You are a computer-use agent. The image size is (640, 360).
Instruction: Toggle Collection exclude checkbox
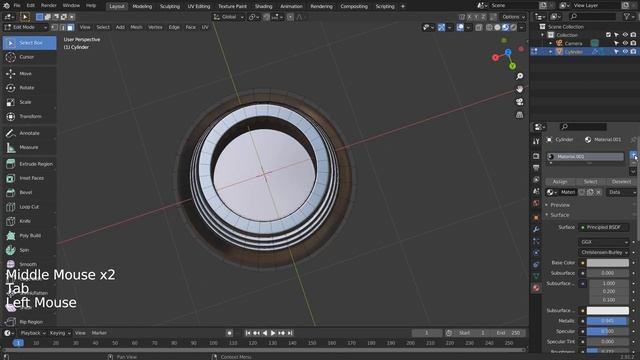tap(608, 35)
